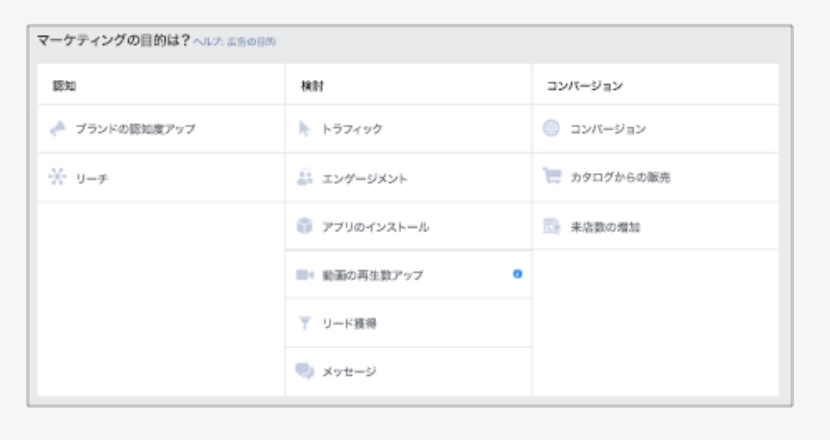This screenshot has width=830, height=440.
Task: Select the cursor icon beside トラフィック
Action: (305, 129)
